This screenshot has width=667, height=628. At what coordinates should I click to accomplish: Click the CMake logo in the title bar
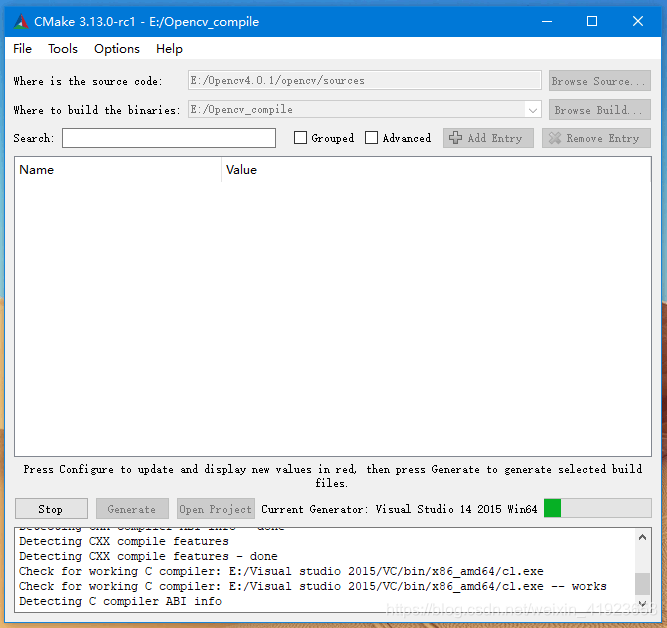point(21,21)
